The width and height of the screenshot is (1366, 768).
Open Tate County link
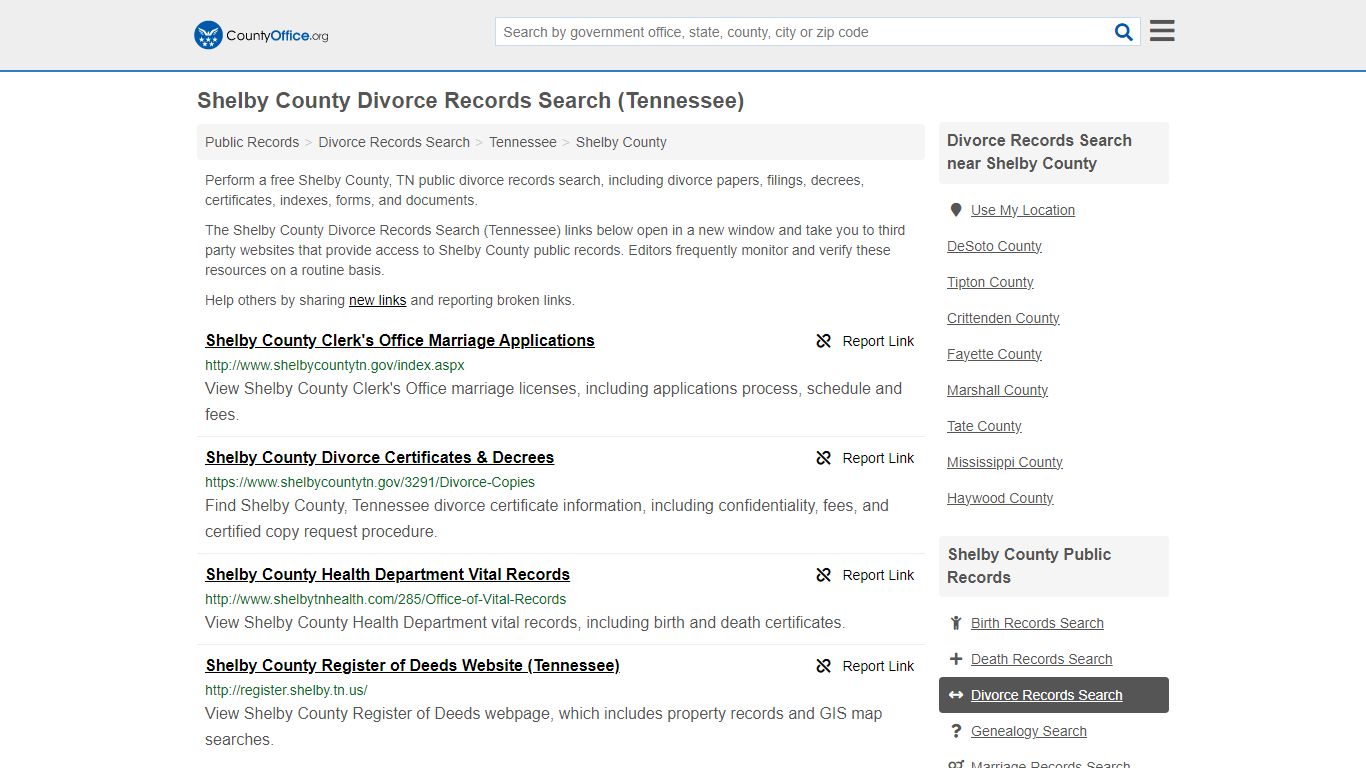(984, 426)
